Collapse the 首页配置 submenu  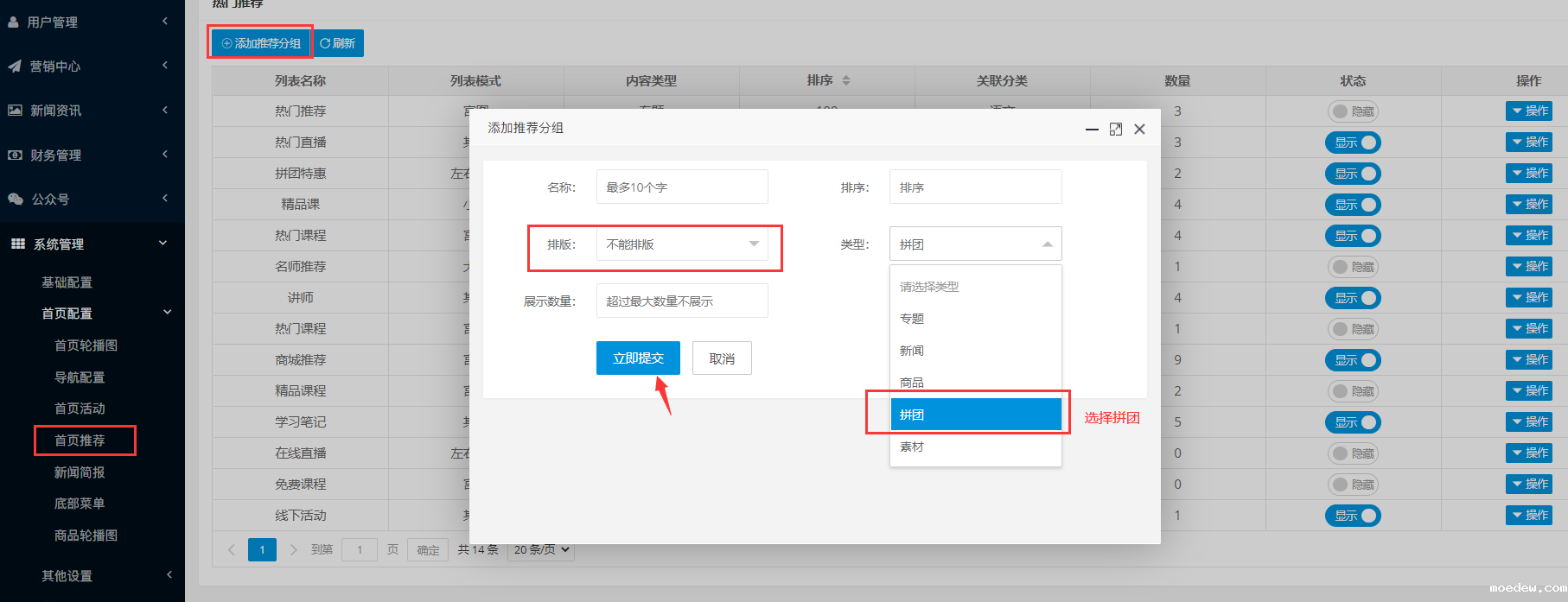168,313
